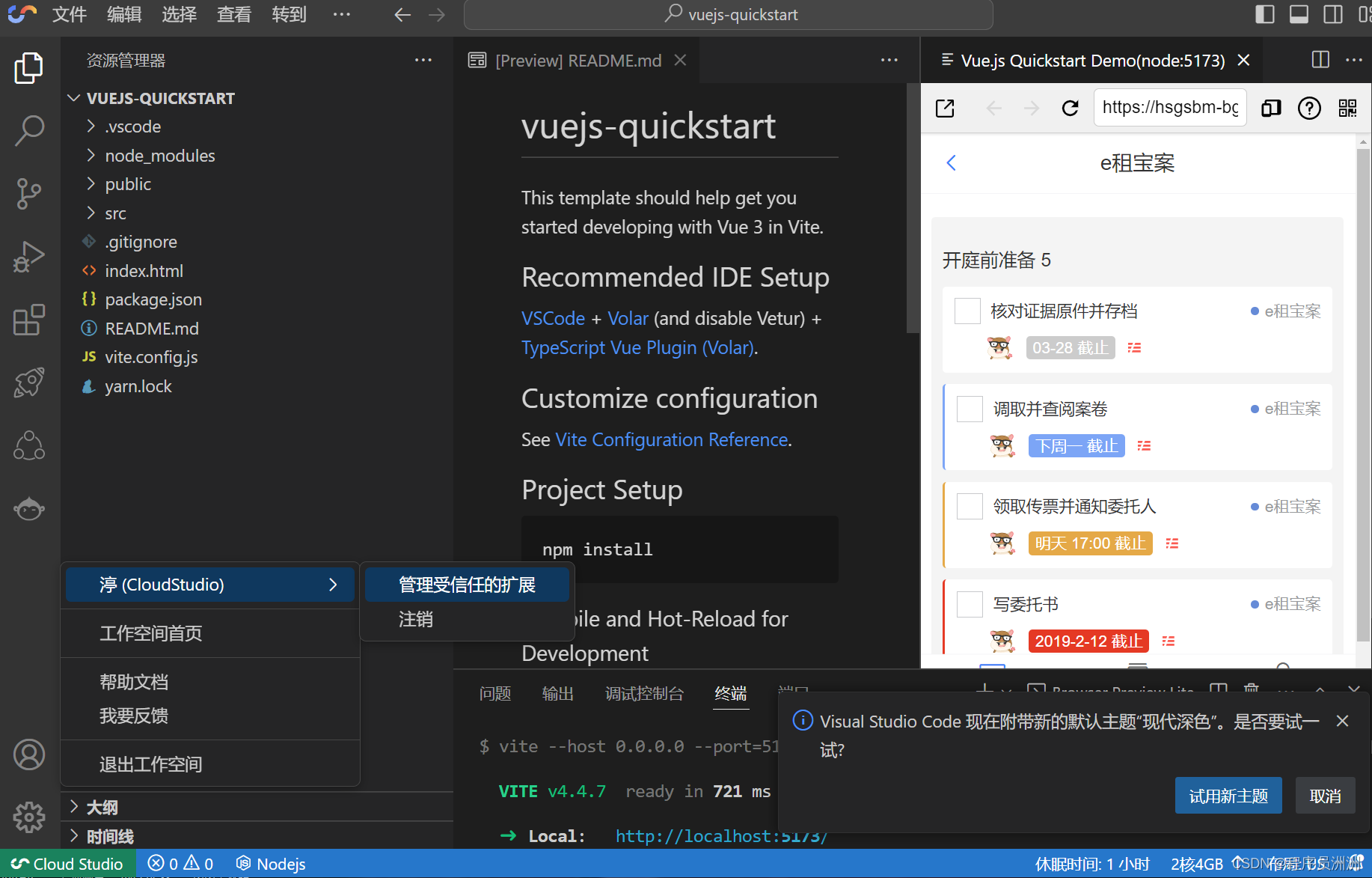1372x878 pixels.
Task: Open the 文件 menu
Action: coord(70,14)
